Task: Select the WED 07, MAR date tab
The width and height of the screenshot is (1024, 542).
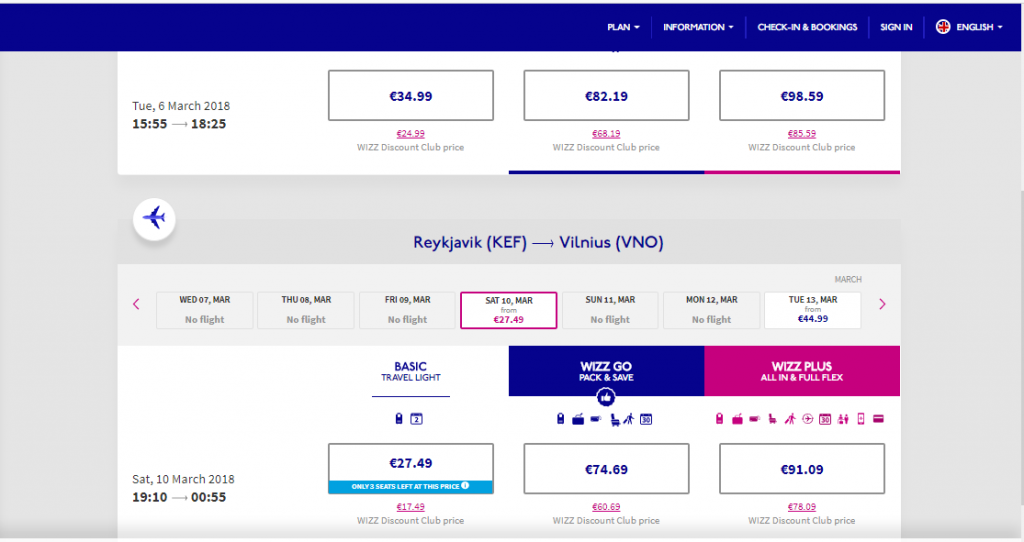Action: pos(204,310)
